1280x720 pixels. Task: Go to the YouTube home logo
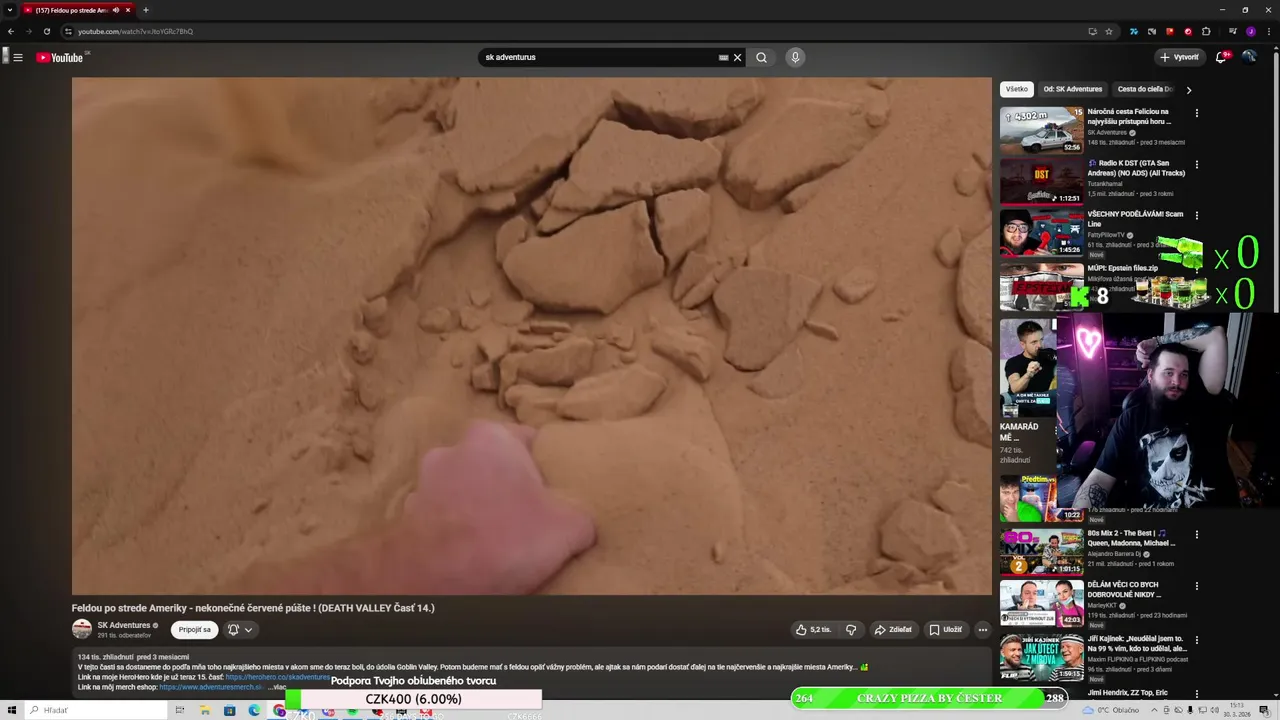click(60, 57)
